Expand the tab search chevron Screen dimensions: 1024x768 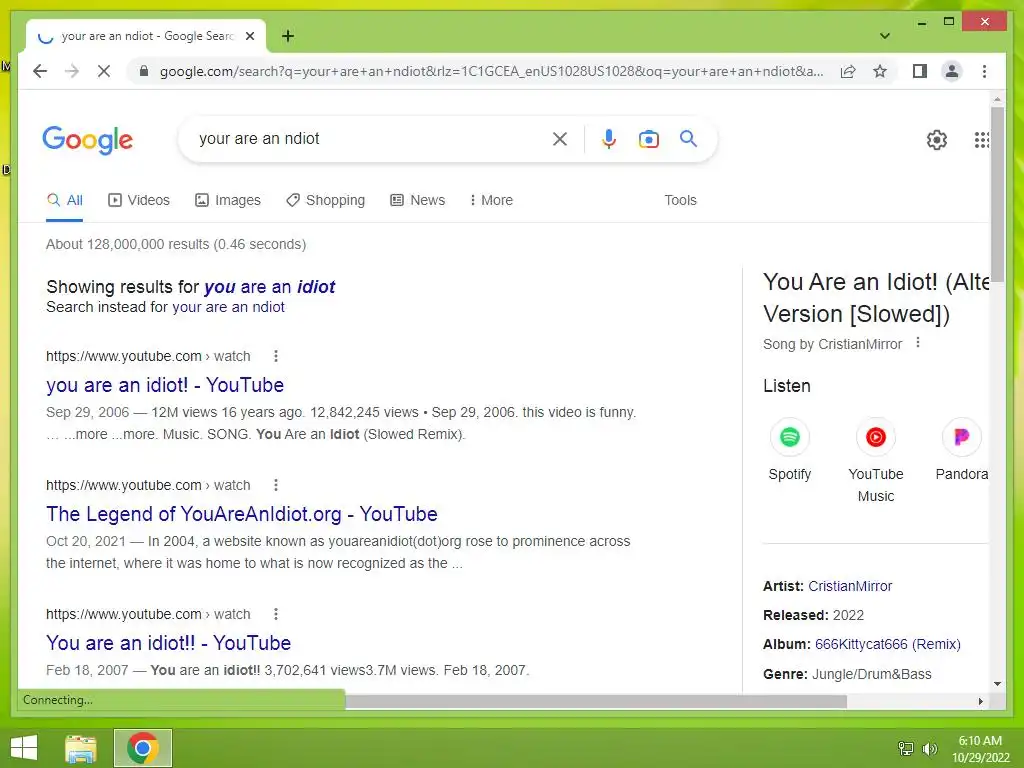pos(885,36)
